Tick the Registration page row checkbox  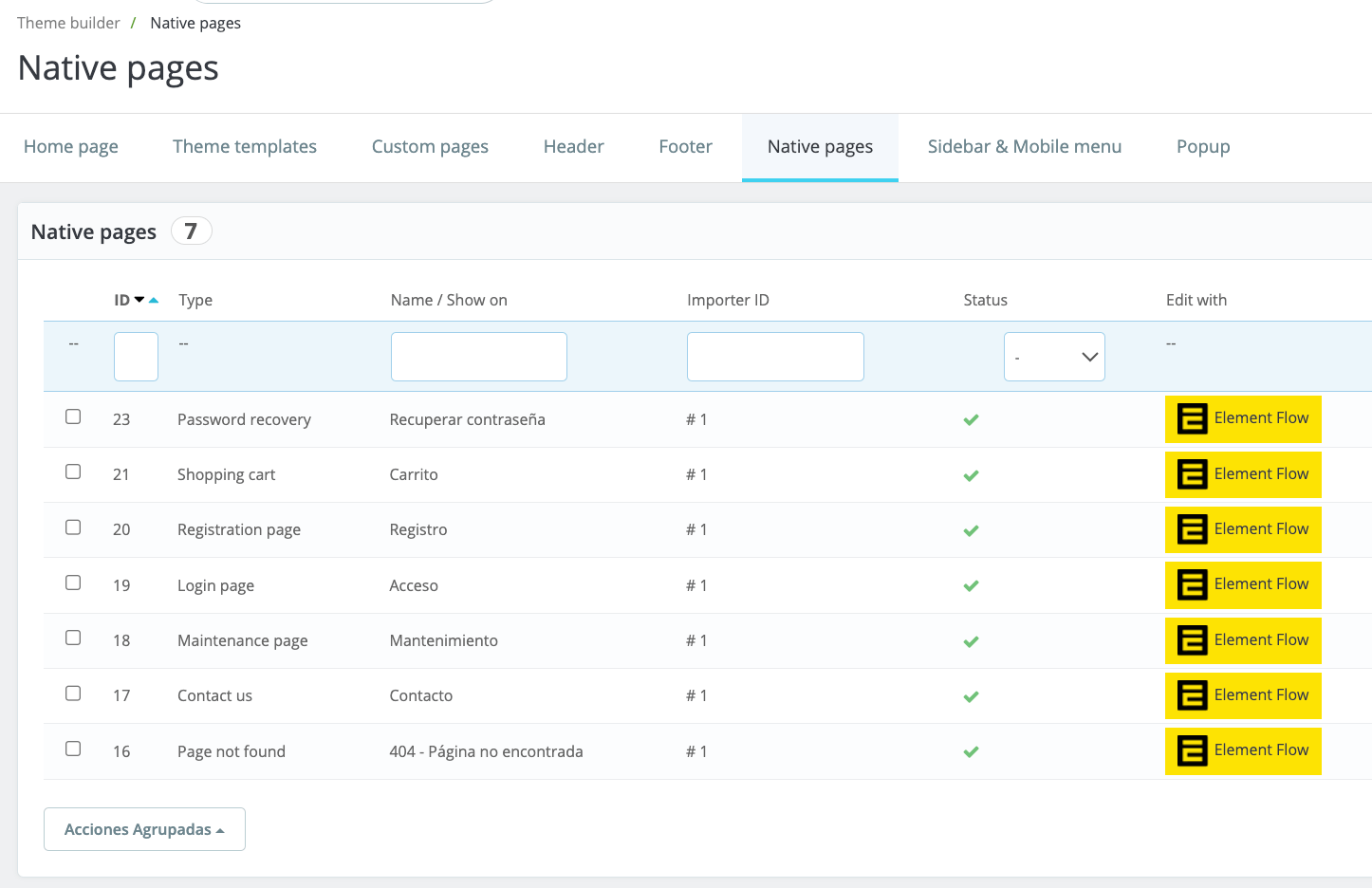point(73,527)
